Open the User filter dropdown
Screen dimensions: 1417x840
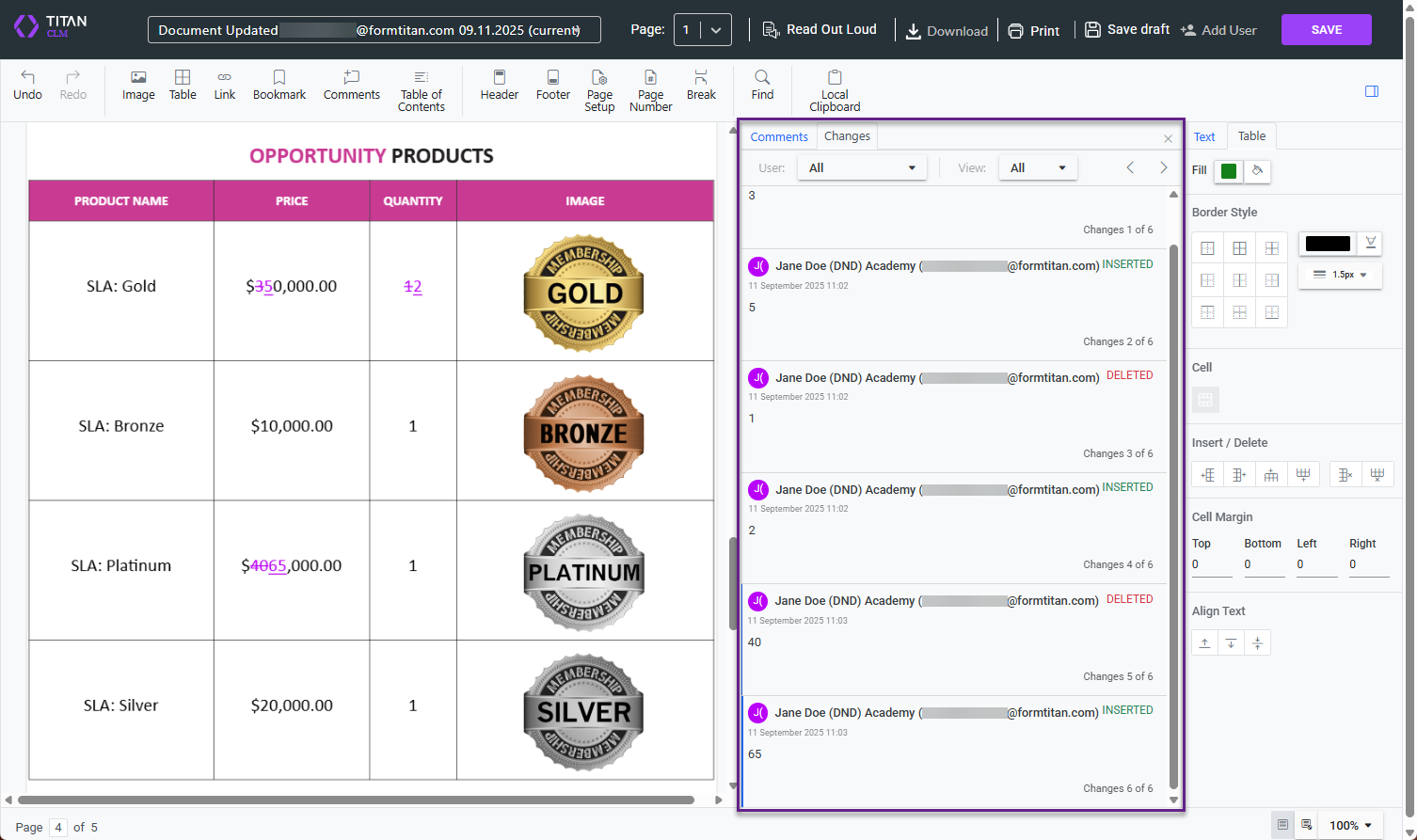(862, 168)
